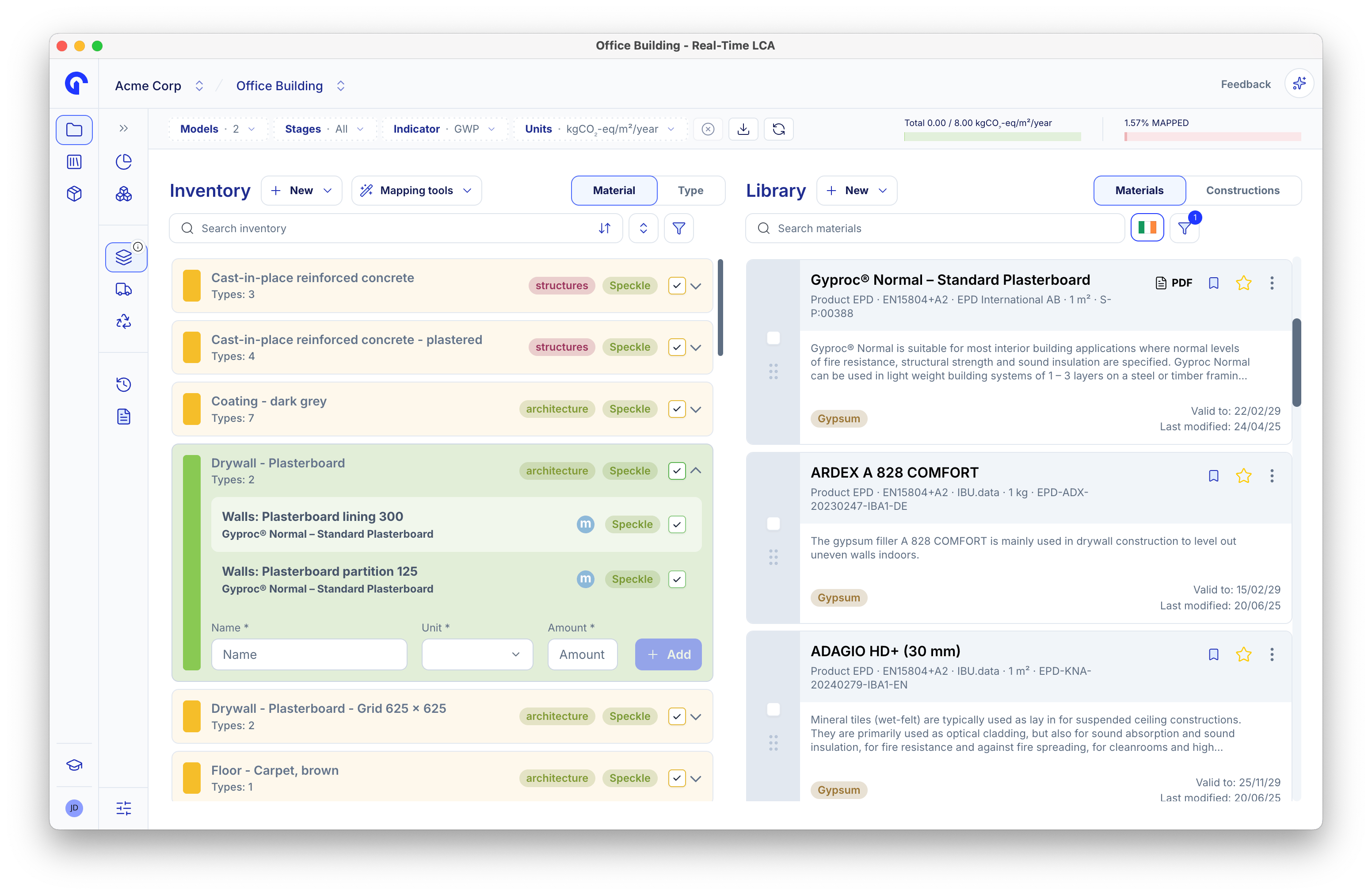Open the recycling end-of-life icon
The width and height of the screenshot is (1372, 895).
[x=123, y=321]
